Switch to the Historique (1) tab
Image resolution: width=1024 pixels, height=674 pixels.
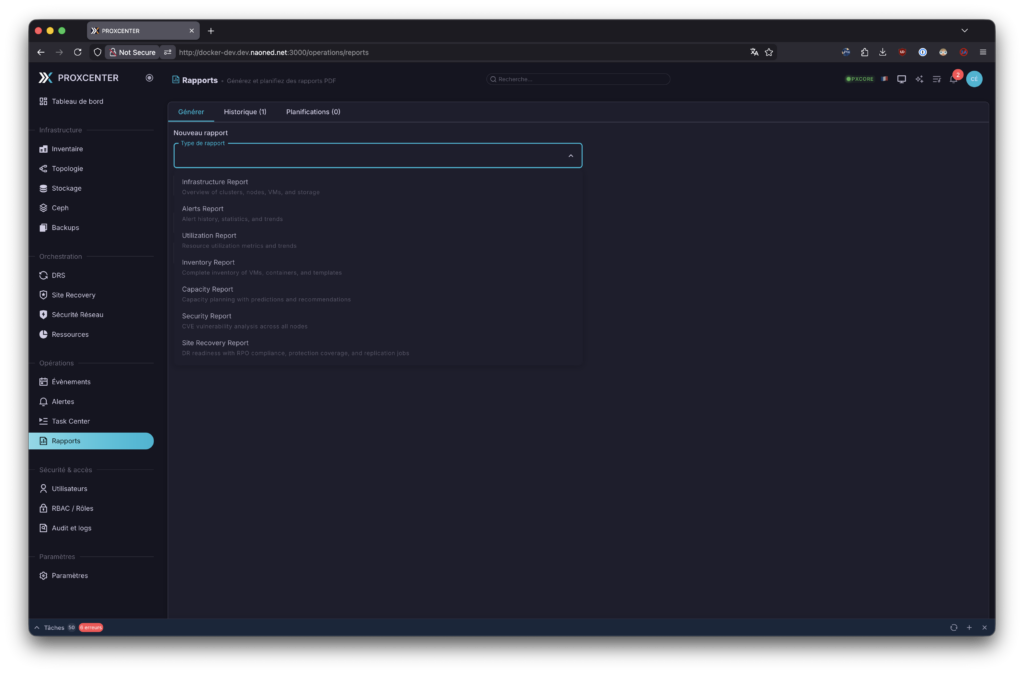245,112
